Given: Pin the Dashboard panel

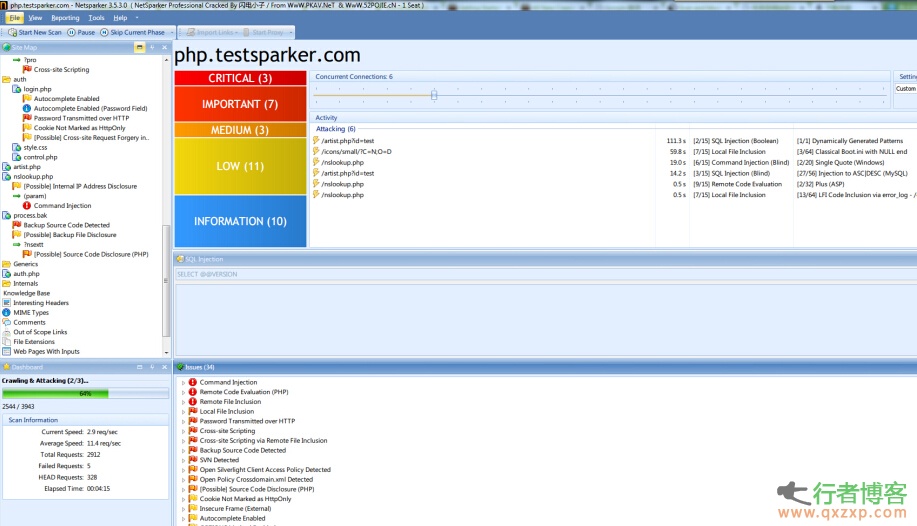Looking at the screenshot, I should coord(152,367).
